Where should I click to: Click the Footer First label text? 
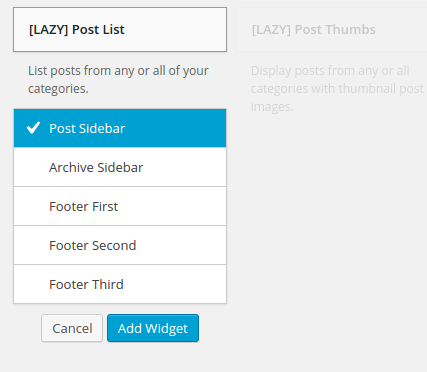coord(84,206)
